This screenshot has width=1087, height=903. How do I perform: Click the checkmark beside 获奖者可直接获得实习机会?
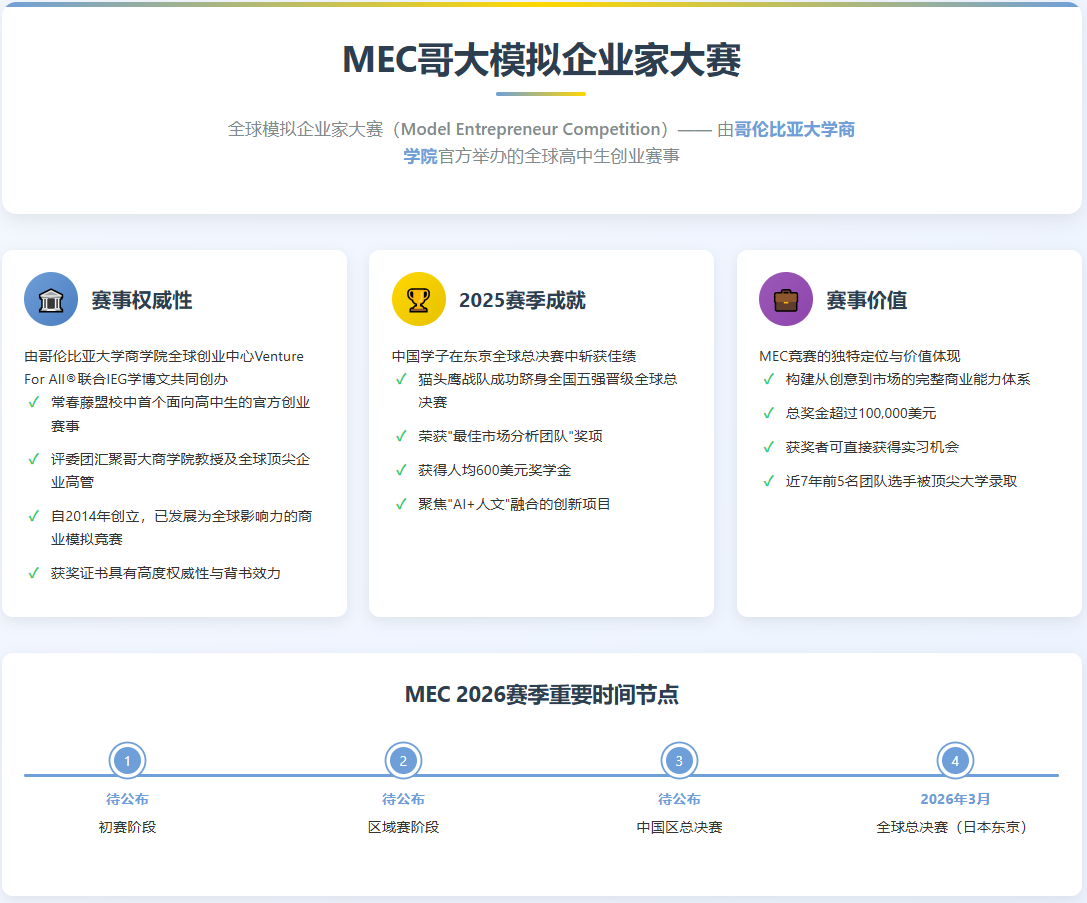point(768,447)
